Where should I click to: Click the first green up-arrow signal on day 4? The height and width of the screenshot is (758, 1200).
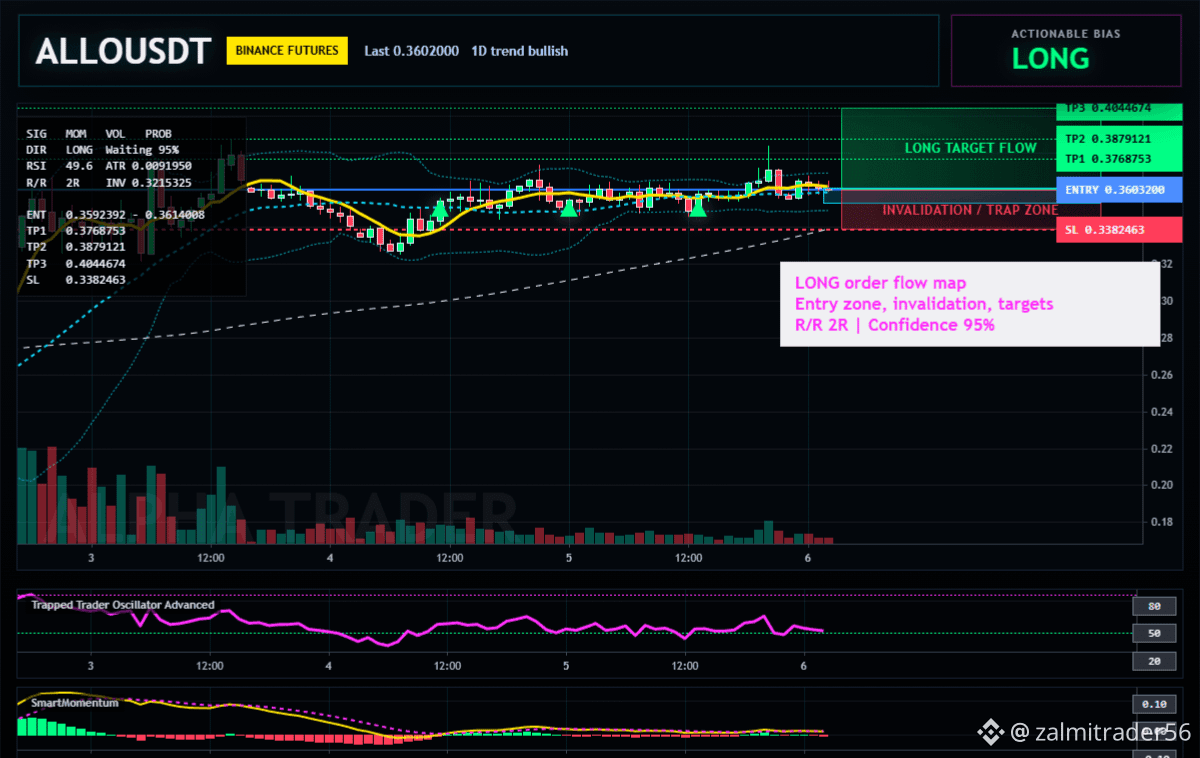click(439, 208)
